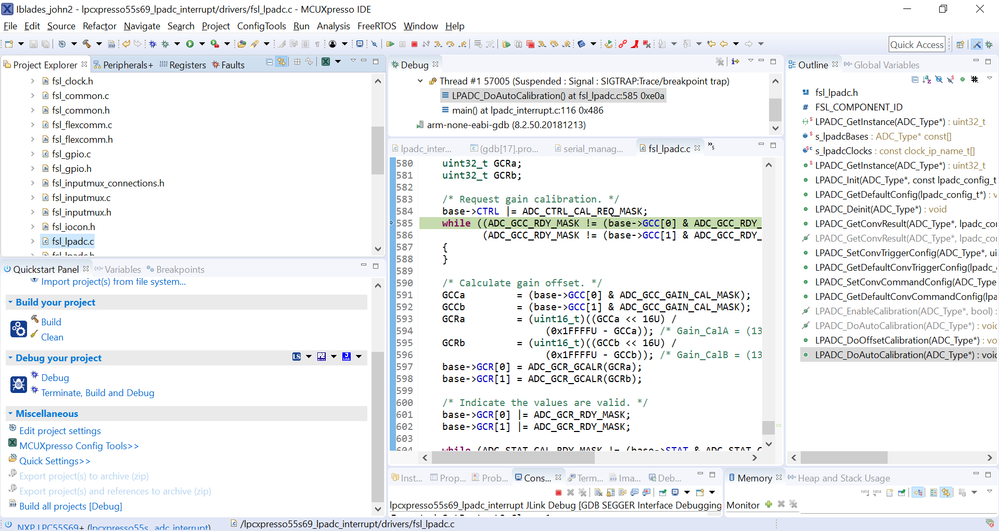The width and height of the screenshot is (999, 531).
Task: Collapse Thread #1 in Debug view
Action: click(418, 81)
